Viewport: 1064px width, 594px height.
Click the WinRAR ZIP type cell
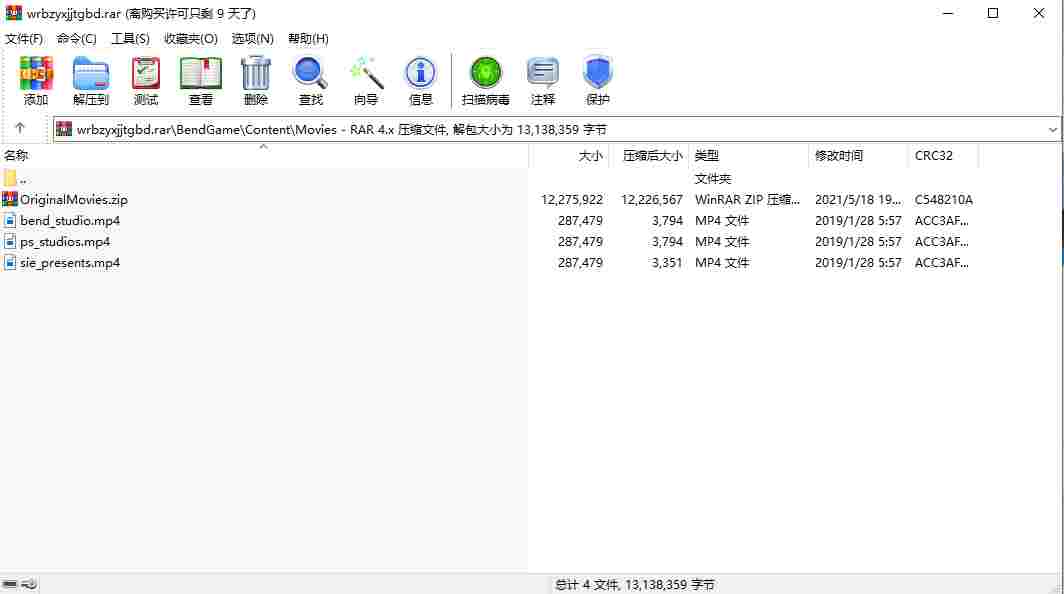pos(747,200)
